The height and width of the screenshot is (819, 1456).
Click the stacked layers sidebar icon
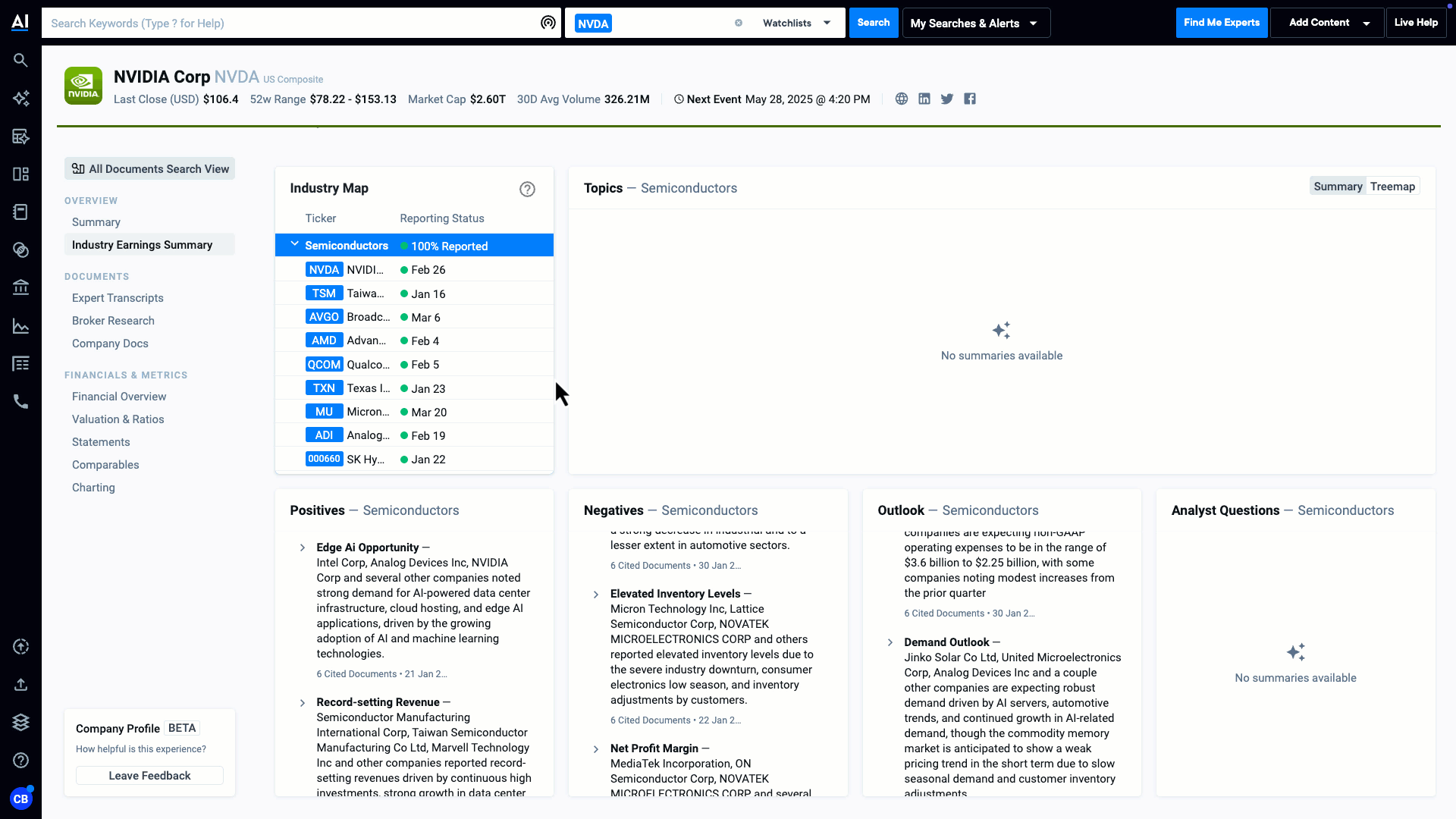coord(20,722)
